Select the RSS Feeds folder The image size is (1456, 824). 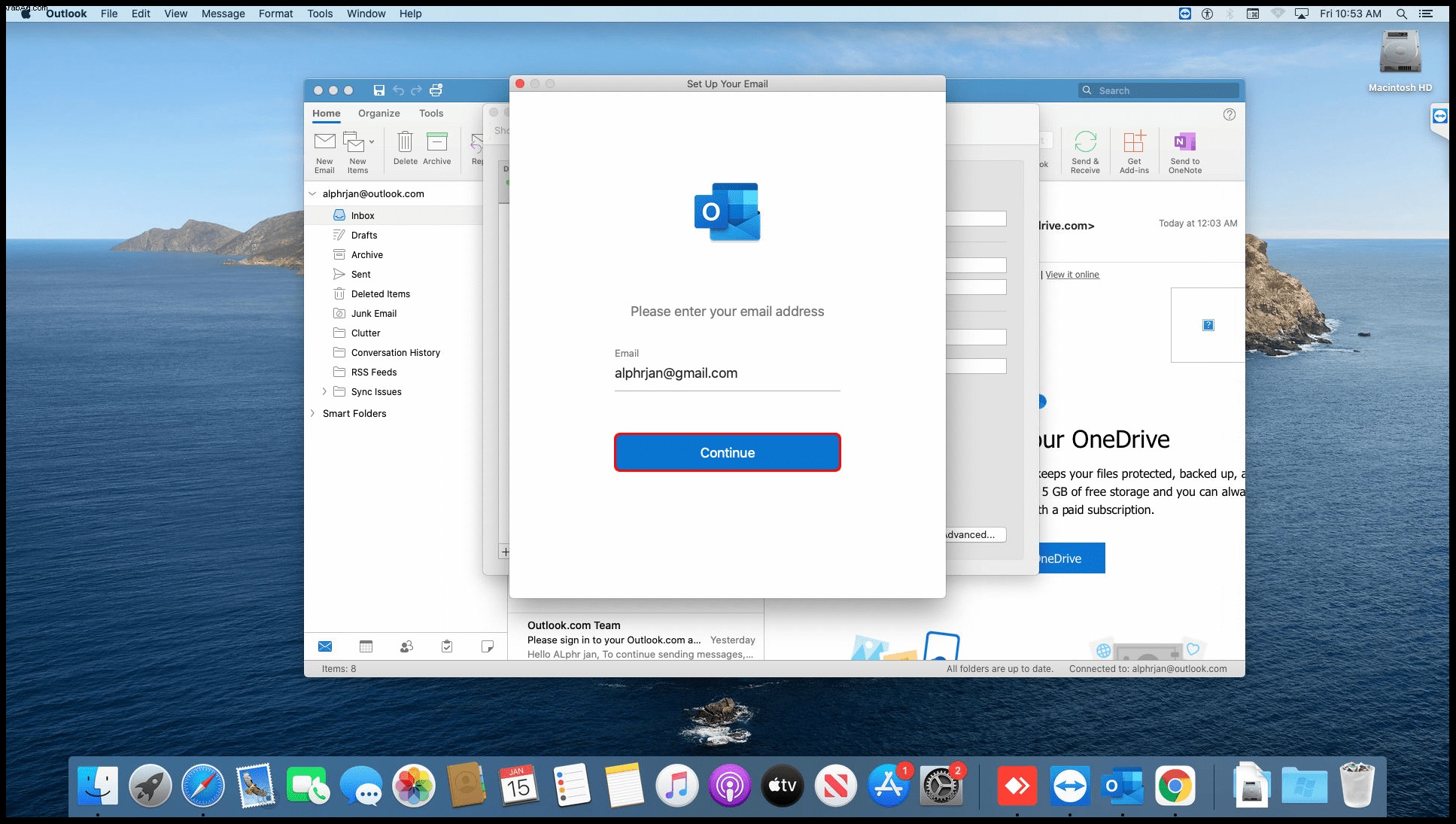pos(394,372)
